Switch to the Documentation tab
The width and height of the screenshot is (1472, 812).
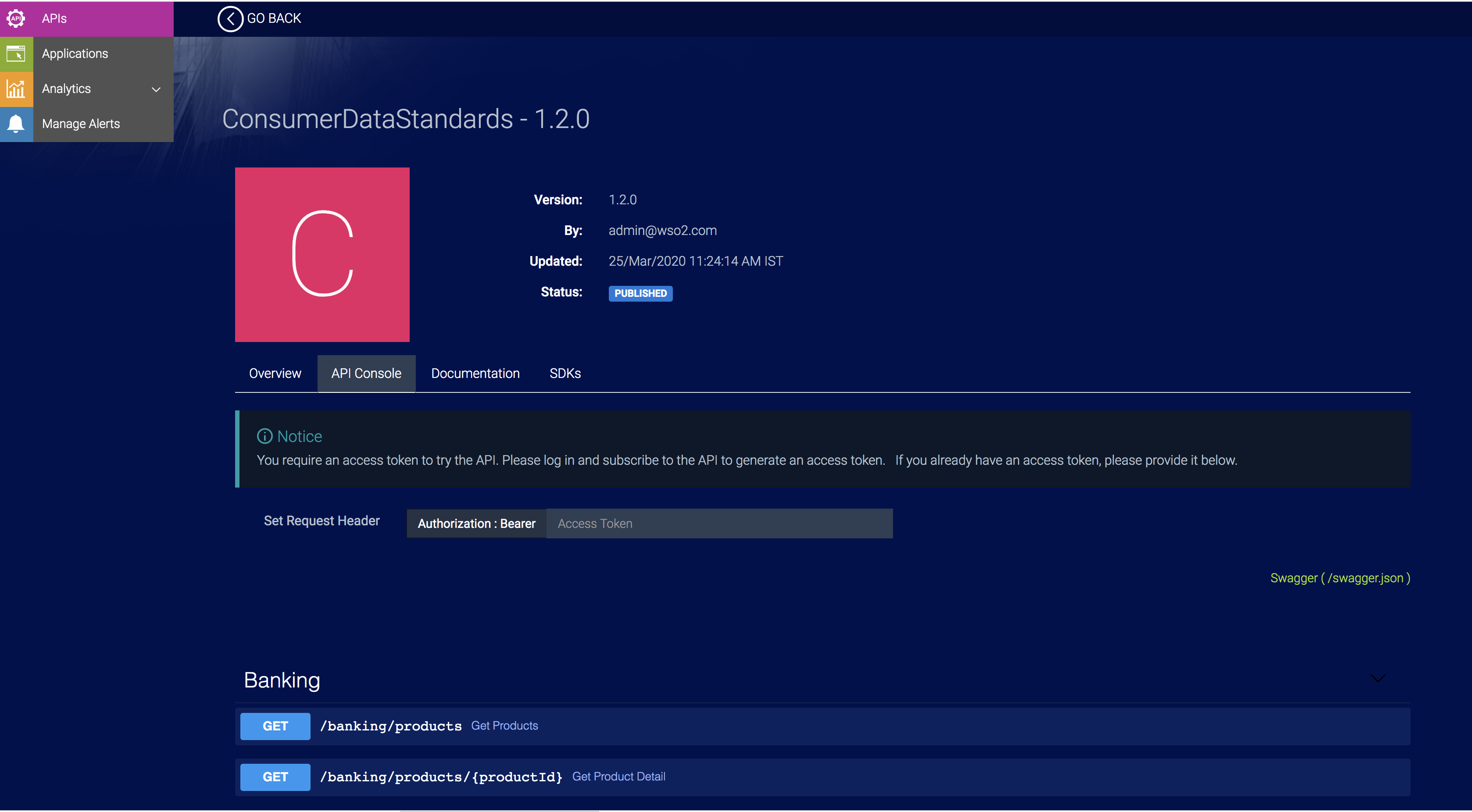(x=475, y=374)
